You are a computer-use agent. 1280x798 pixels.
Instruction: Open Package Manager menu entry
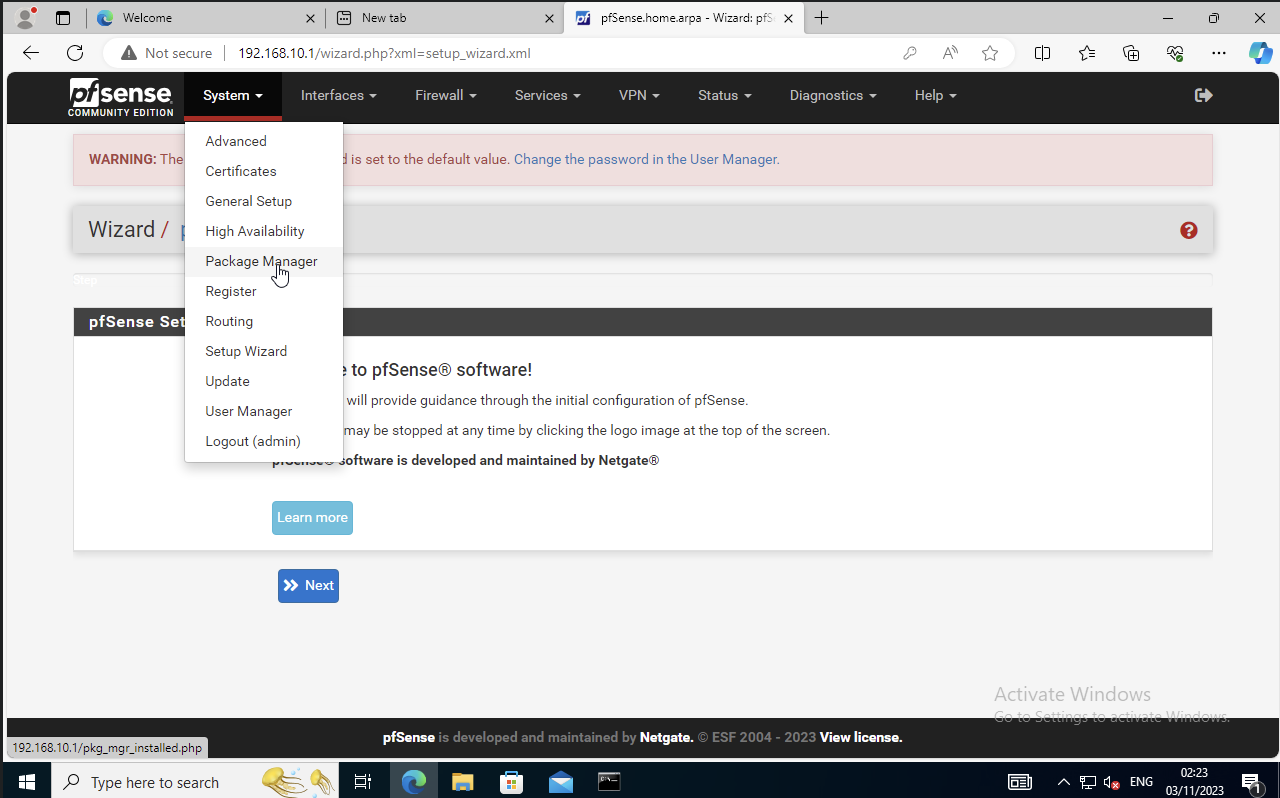point(264,261)
